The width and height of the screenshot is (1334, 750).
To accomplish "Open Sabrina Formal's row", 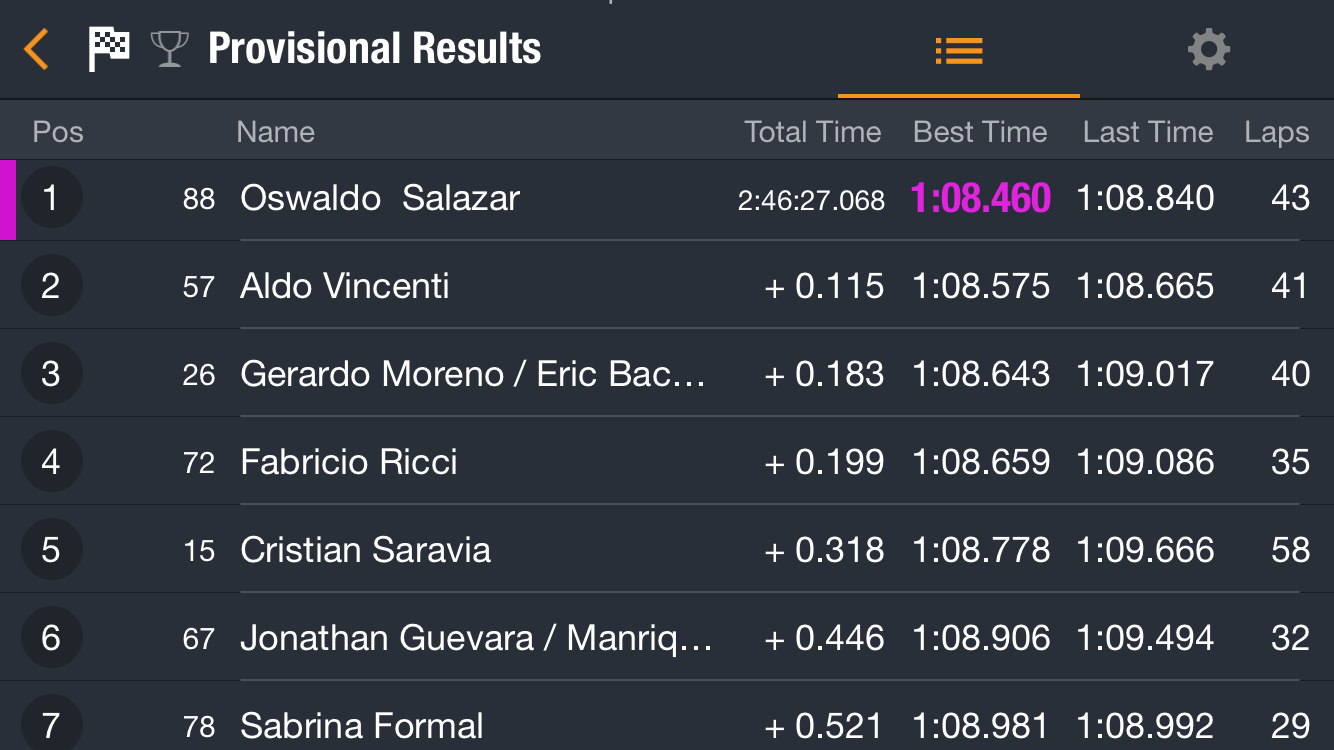I will [667, 716].
